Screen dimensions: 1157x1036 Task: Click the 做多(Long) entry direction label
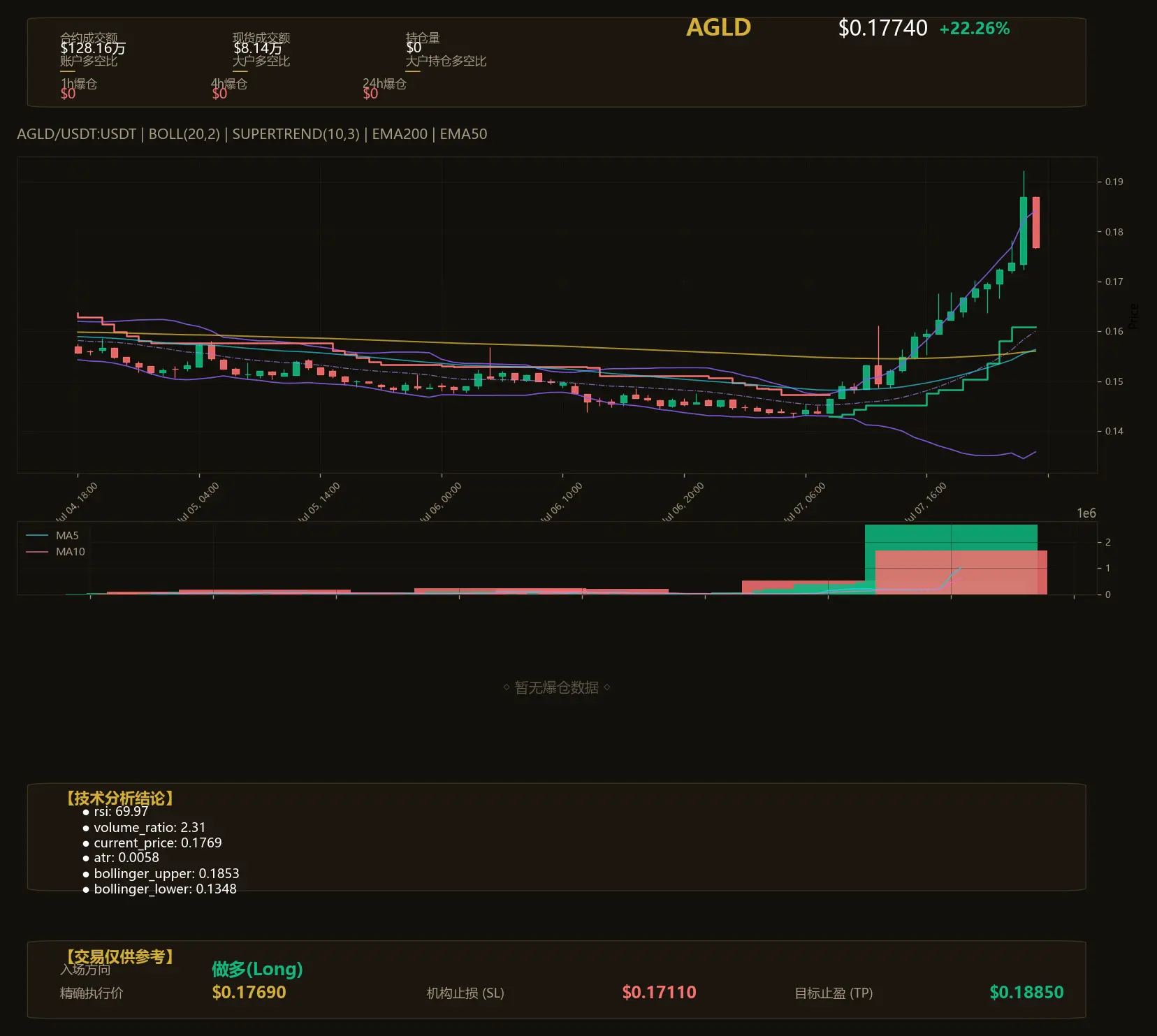point(257,969)
